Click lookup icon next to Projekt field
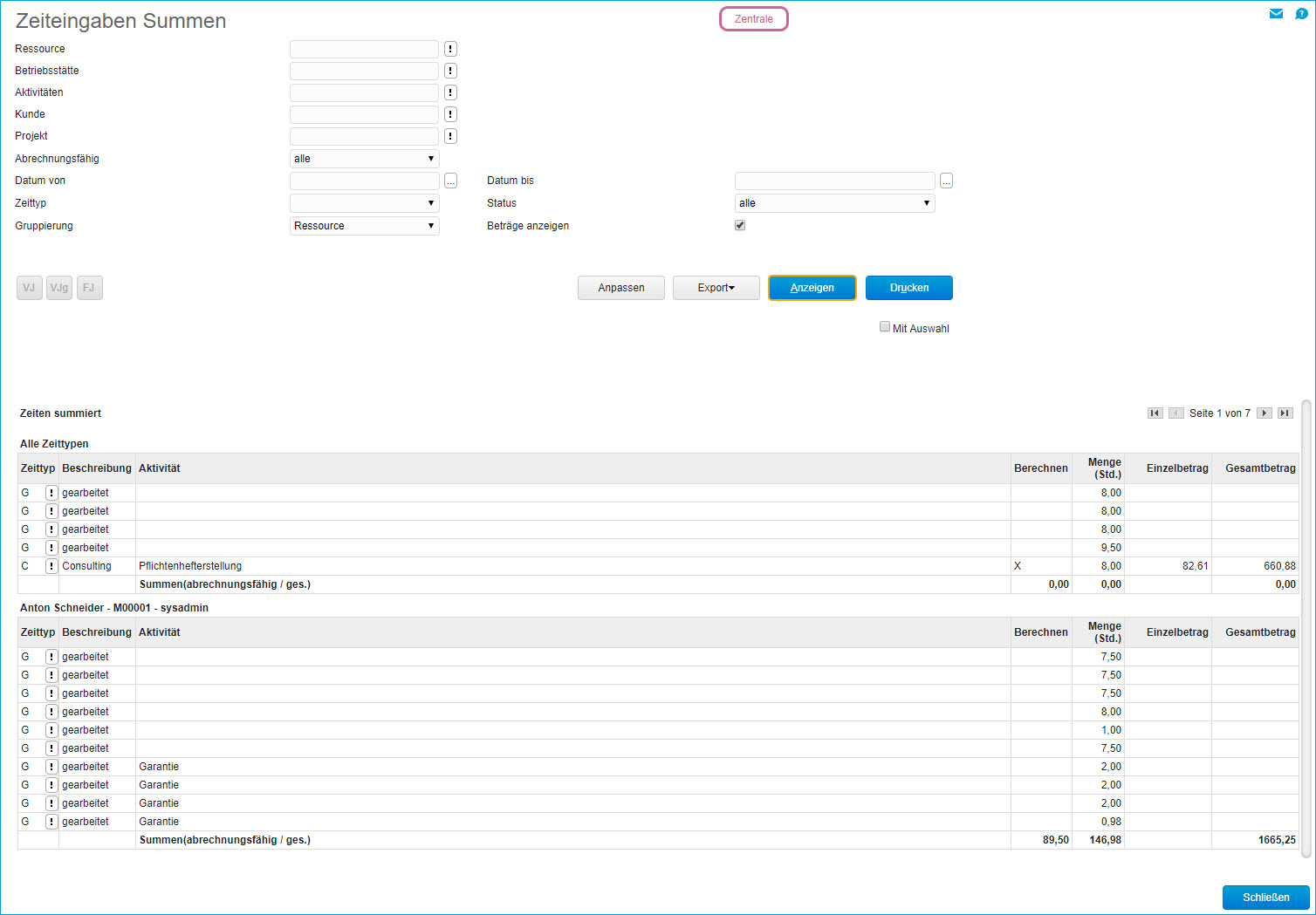Screen dimensions: 1316x915 coord(450,136)
